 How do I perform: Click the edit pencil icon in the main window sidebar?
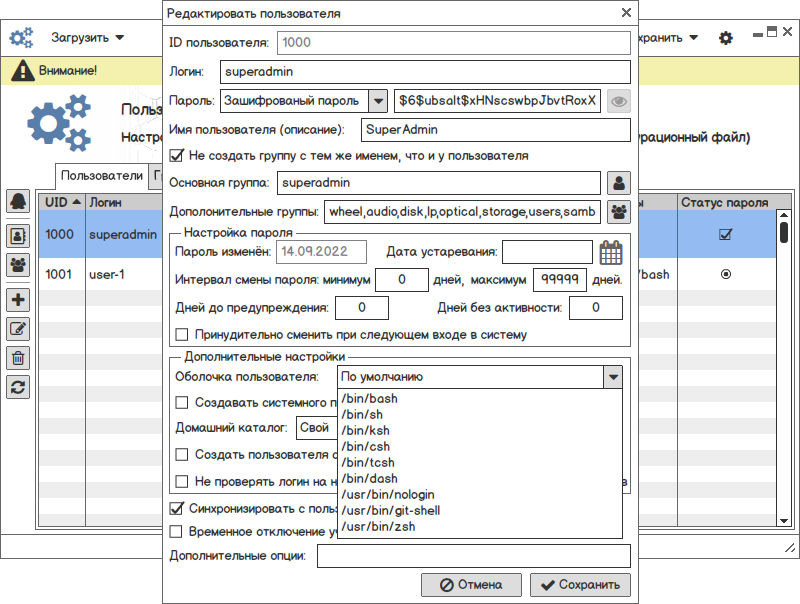tap(18, 329)
